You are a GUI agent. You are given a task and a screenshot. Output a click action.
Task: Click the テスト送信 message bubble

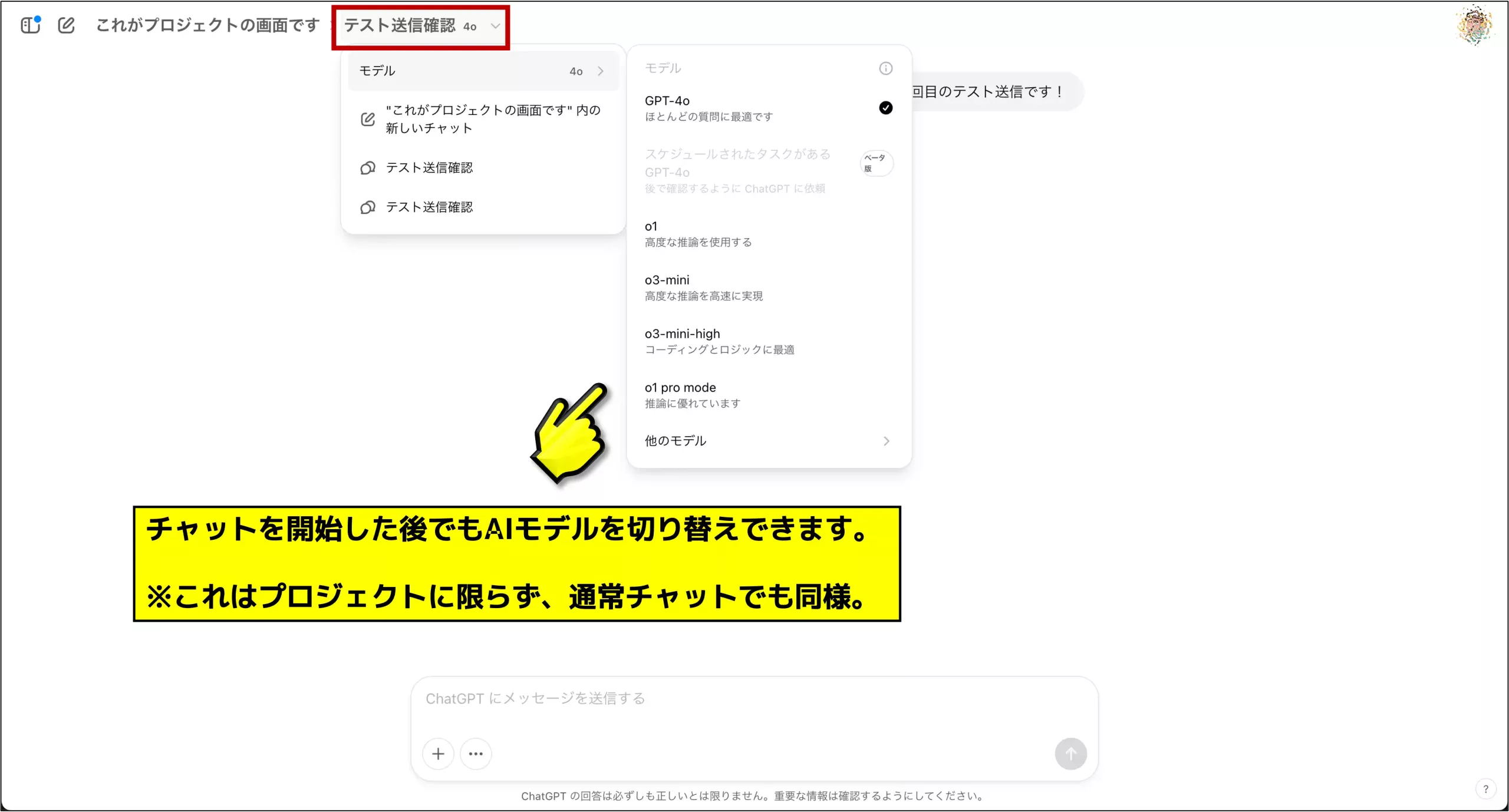click(996, 91)
